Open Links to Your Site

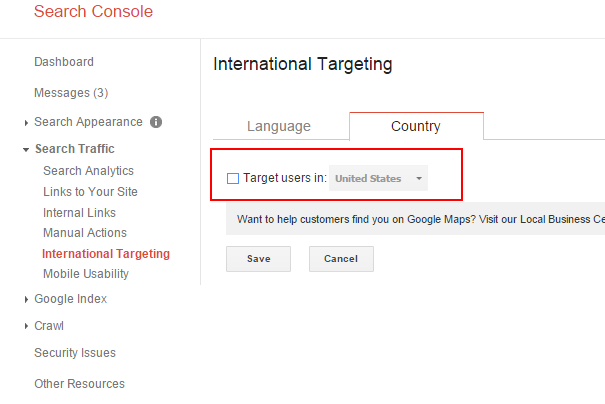[90, 192]
